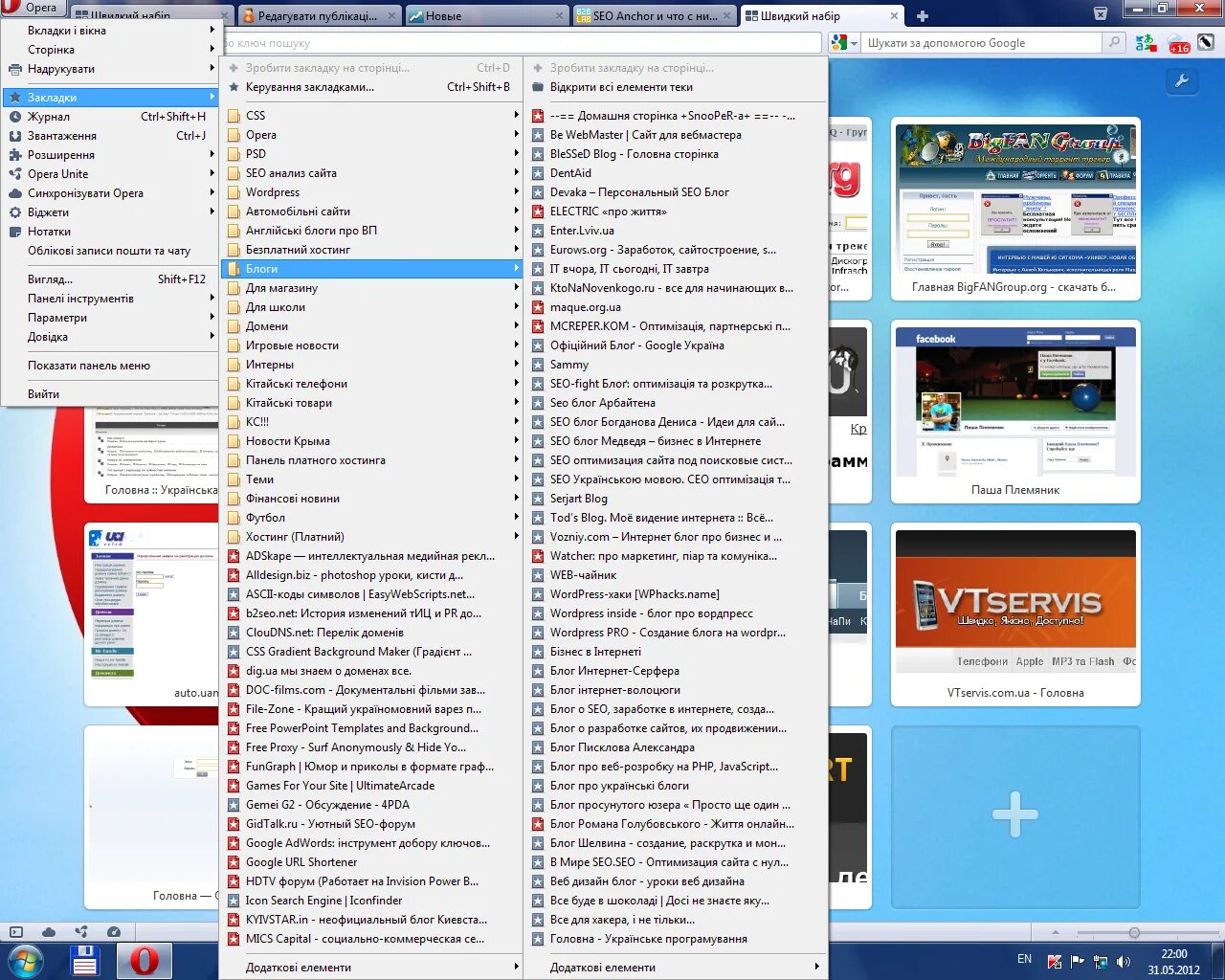Switch to SEO Anchor tab
Viewport: 1225px width, 980px height.
pyautogui.click(x=654, y=16)
